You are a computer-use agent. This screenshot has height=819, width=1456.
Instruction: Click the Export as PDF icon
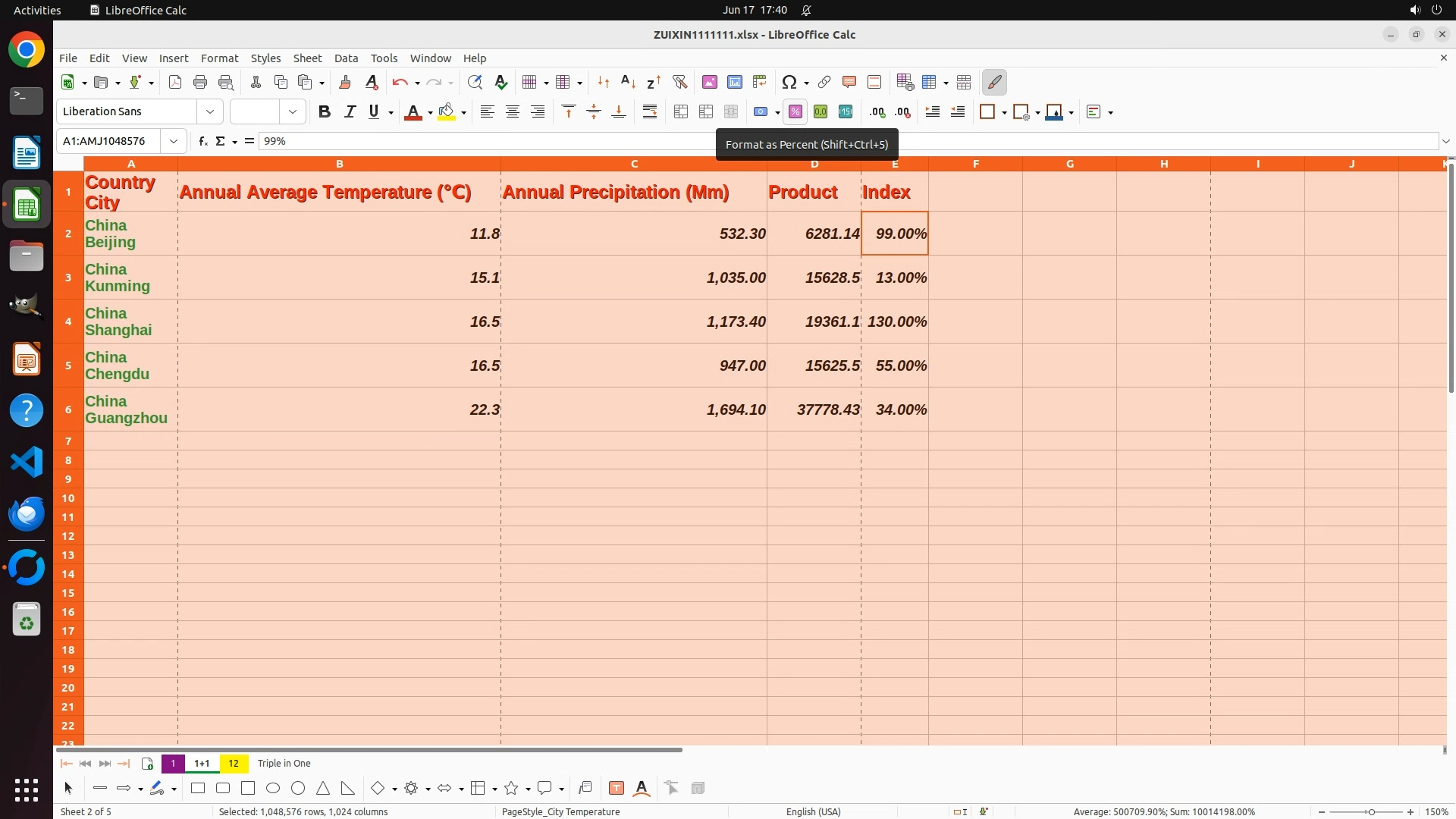pyautogui.click(x=175, y=83)
